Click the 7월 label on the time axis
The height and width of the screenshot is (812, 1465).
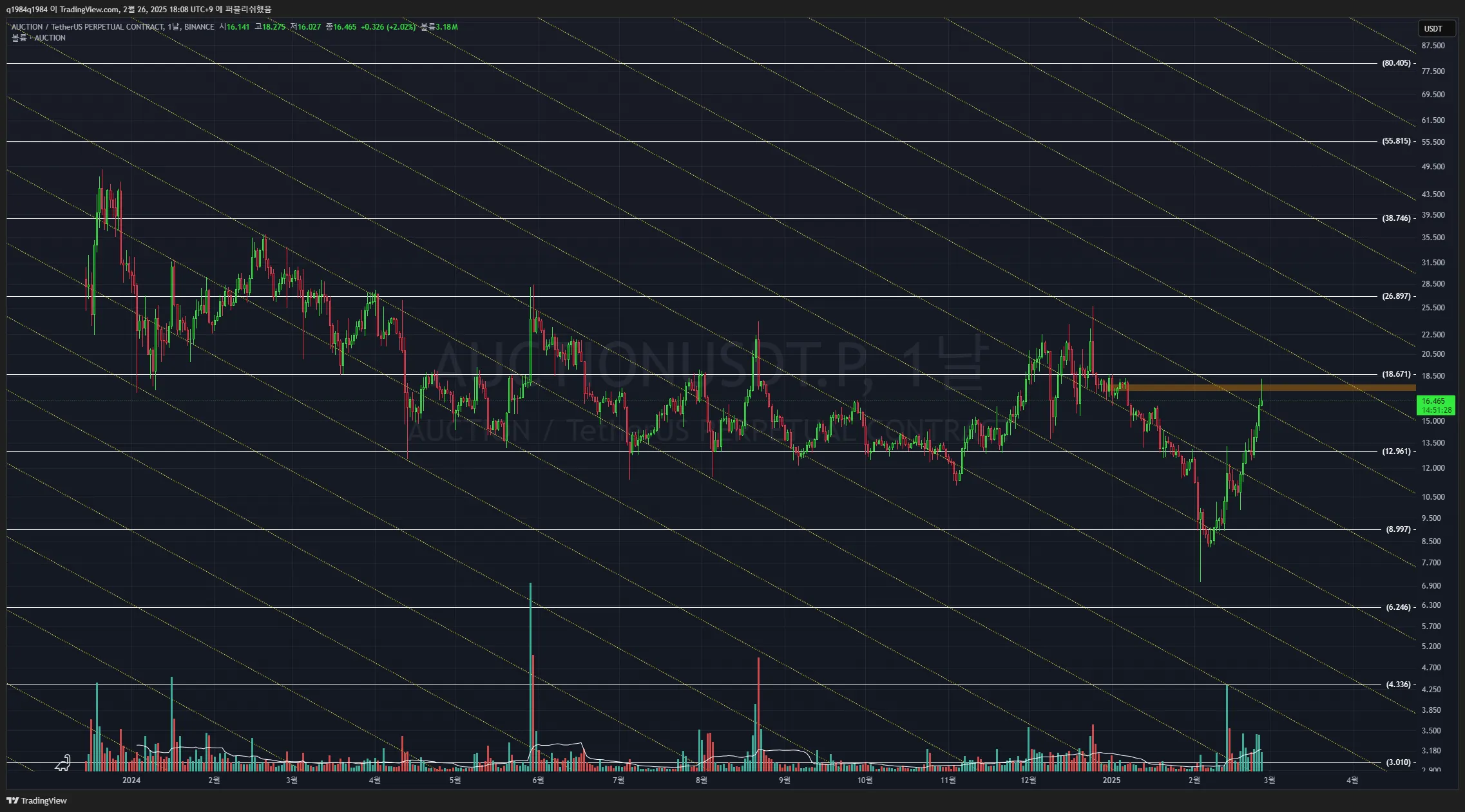click(x=618, y=780)
